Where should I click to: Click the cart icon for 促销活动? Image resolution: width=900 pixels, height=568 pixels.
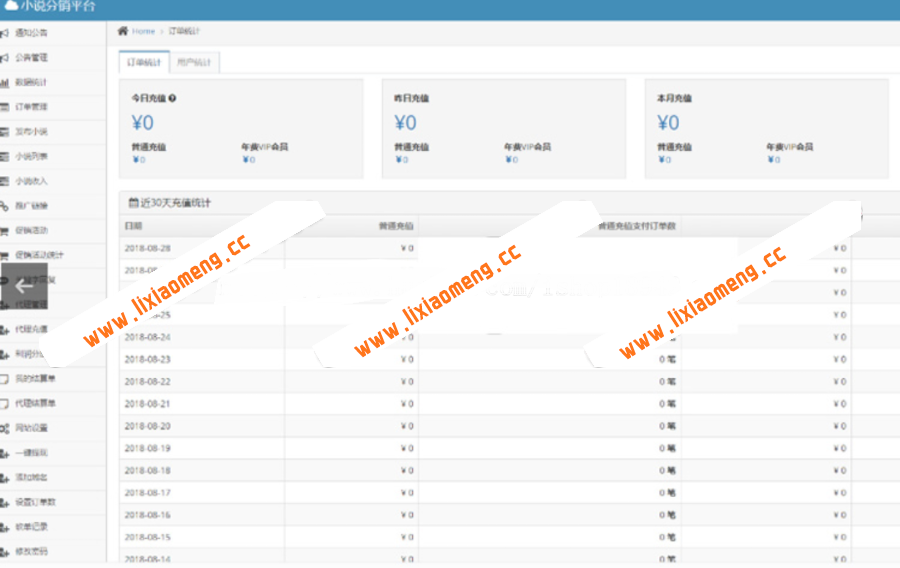(5, 231)
